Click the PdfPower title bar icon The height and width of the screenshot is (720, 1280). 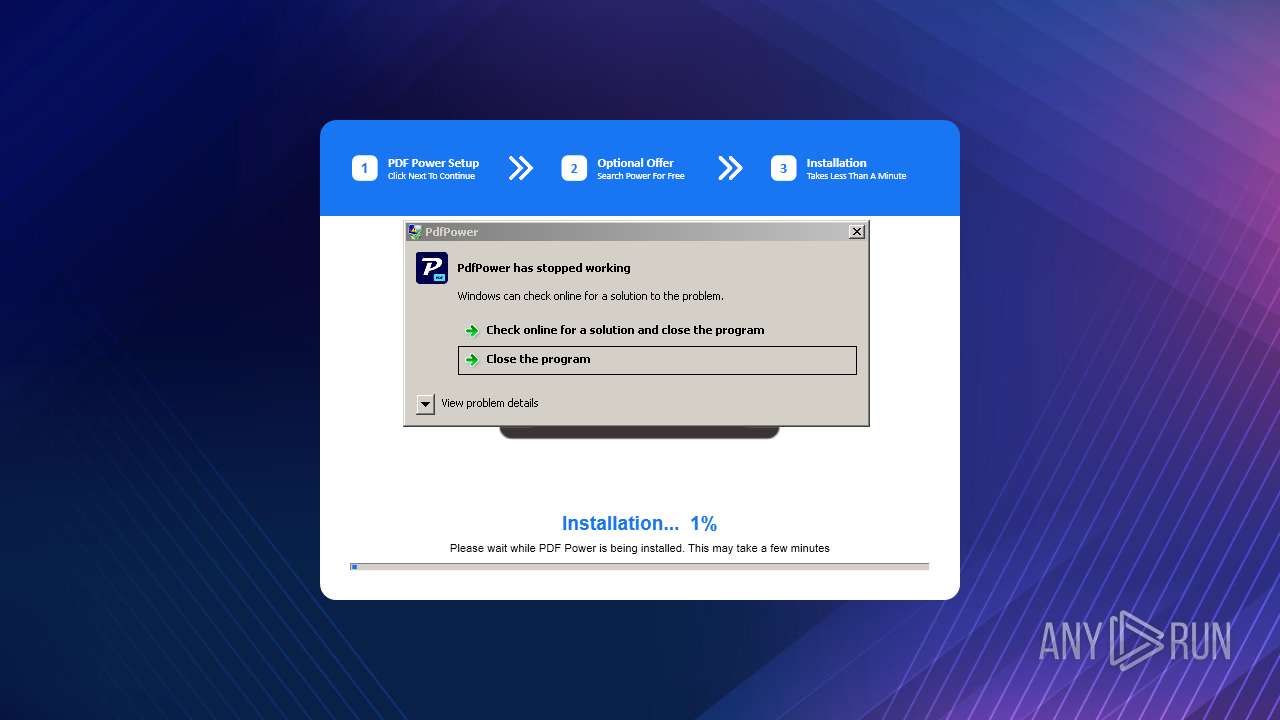pyautogui.click(x=415, y=231)
